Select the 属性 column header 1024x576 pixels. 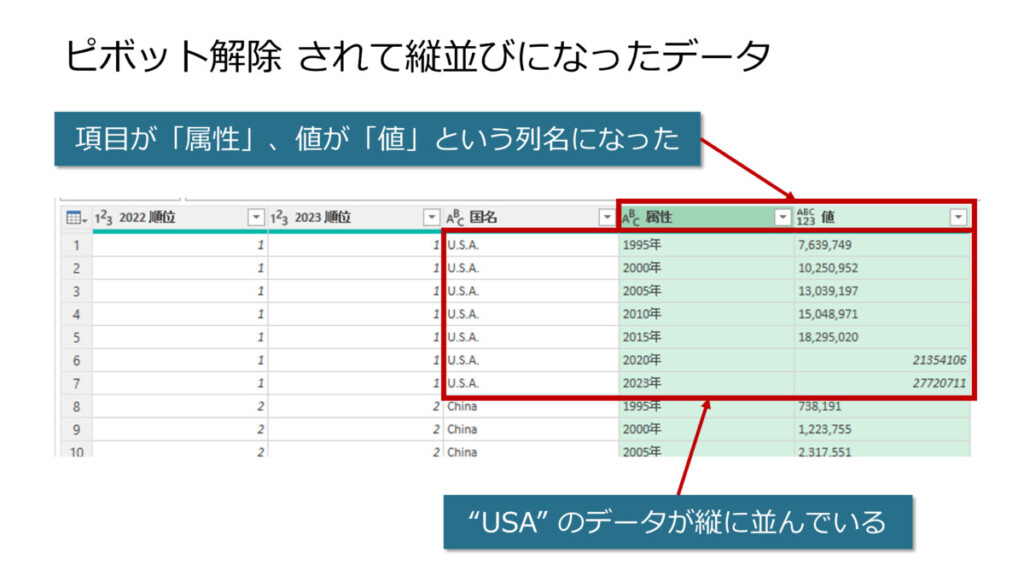pos(700,217)
